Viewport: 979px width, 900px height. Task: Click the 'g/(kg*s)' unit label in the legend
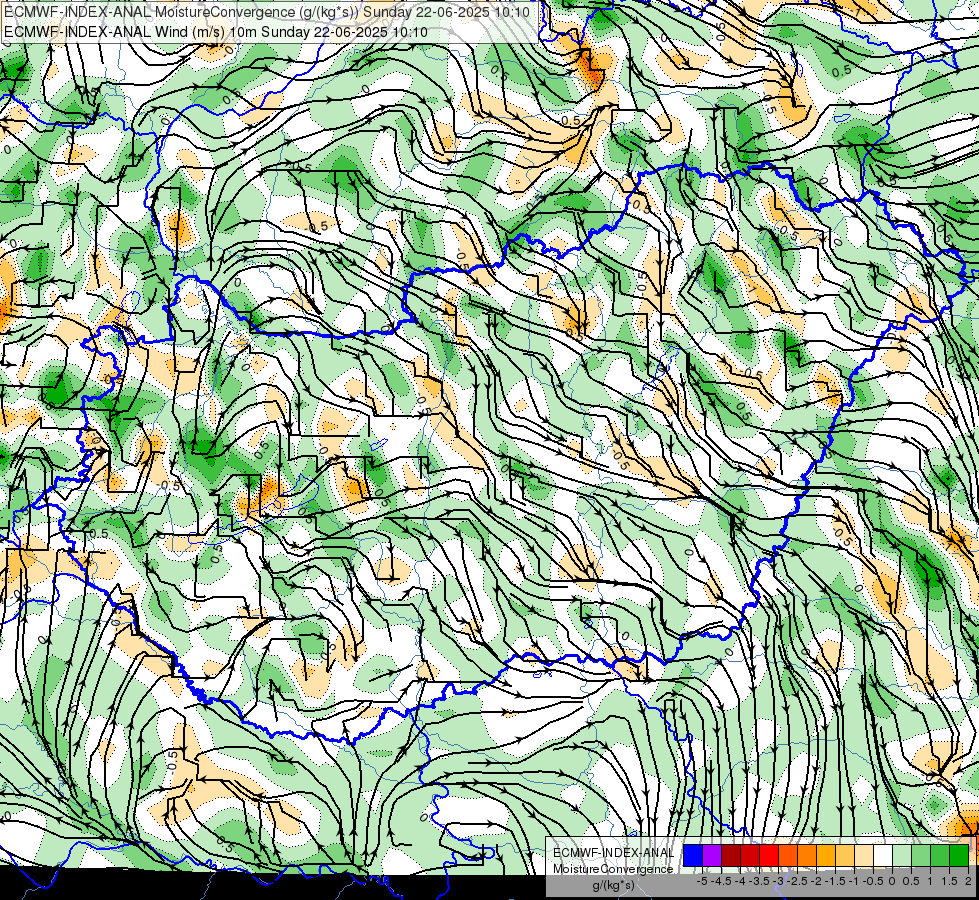[x=613, y=886]
